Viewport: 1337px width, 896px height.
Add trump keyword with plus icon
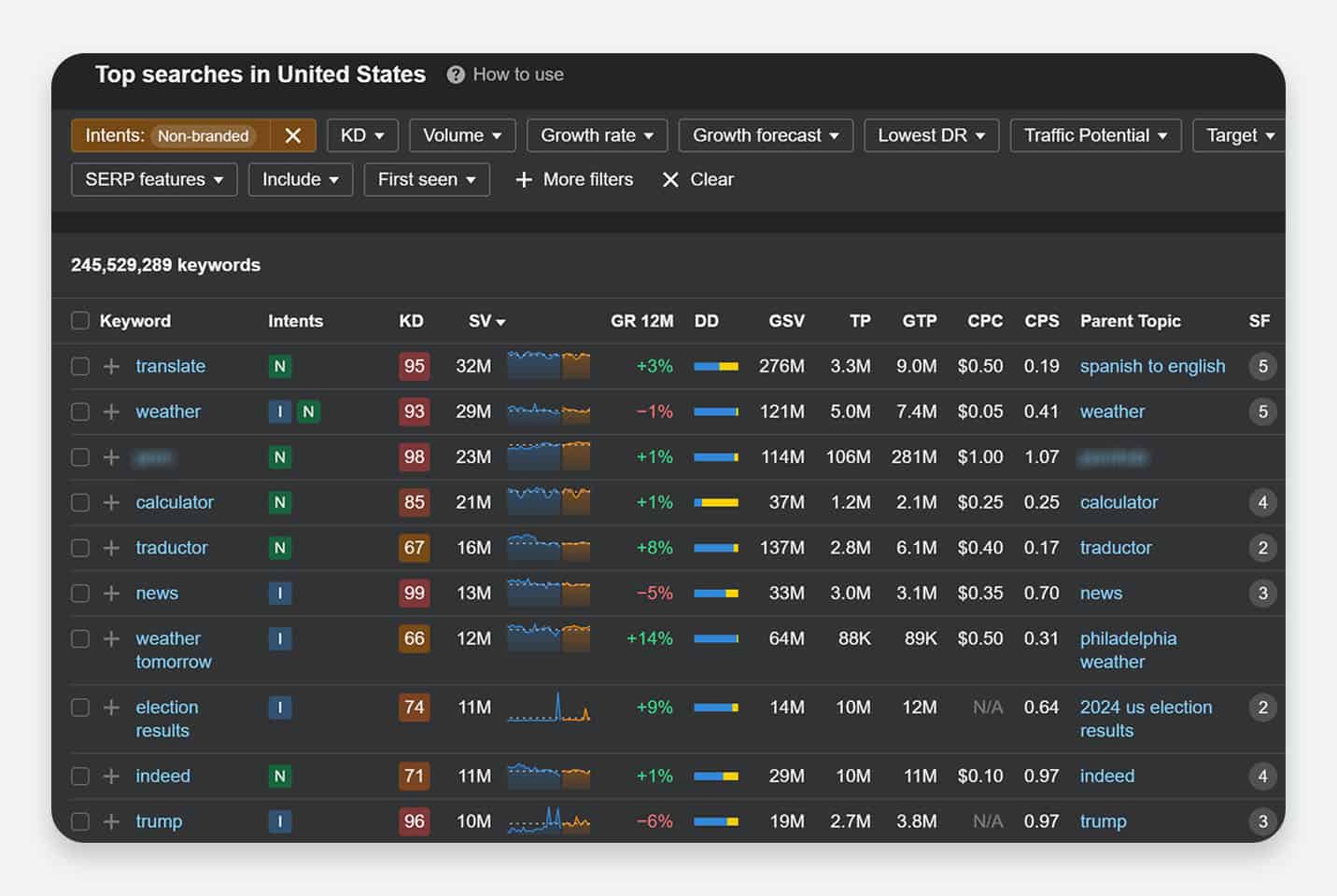(111, 821)
